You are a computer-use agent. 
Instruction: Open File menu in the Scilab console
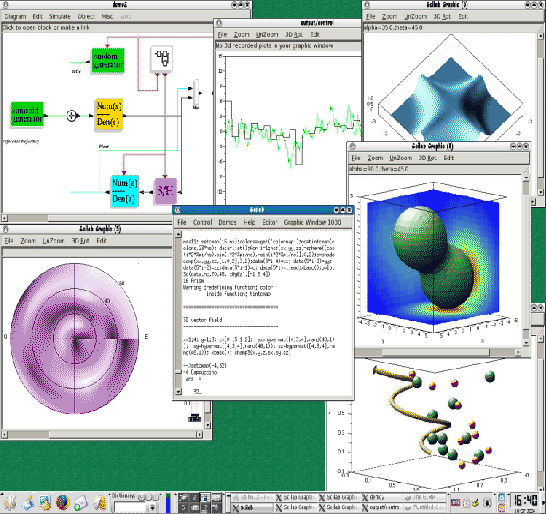click(x=182, y=222)
